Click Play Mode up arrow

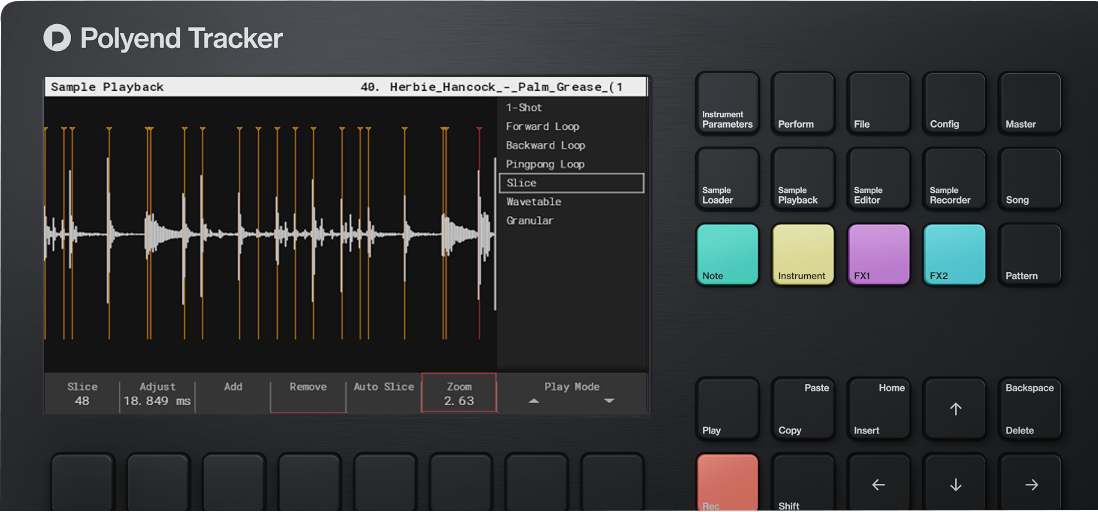[534, 401]
